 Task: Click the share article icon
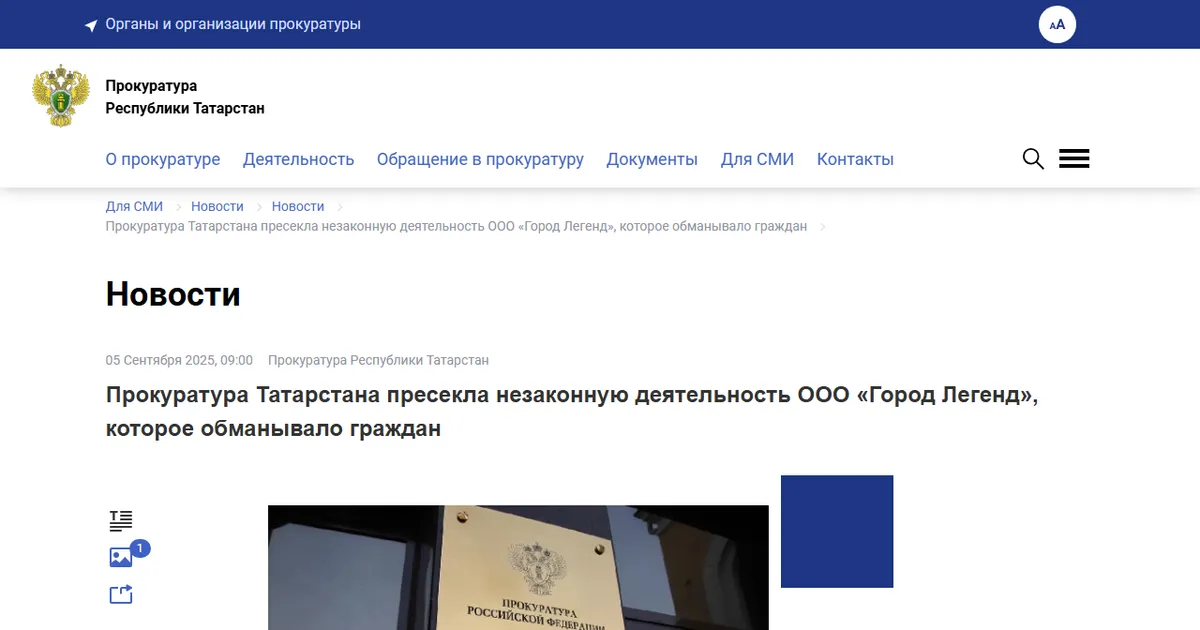point(121,595)
